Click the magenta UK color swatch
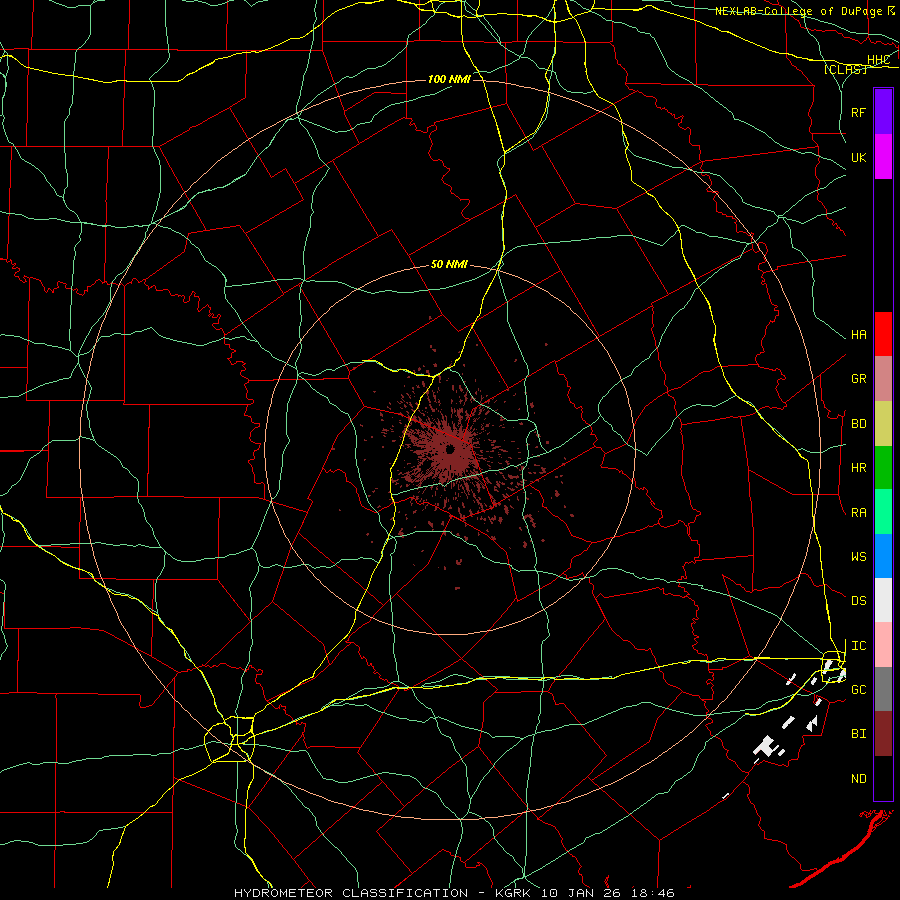The height and width of the screenshot is (900, 900). click(883, 157)
